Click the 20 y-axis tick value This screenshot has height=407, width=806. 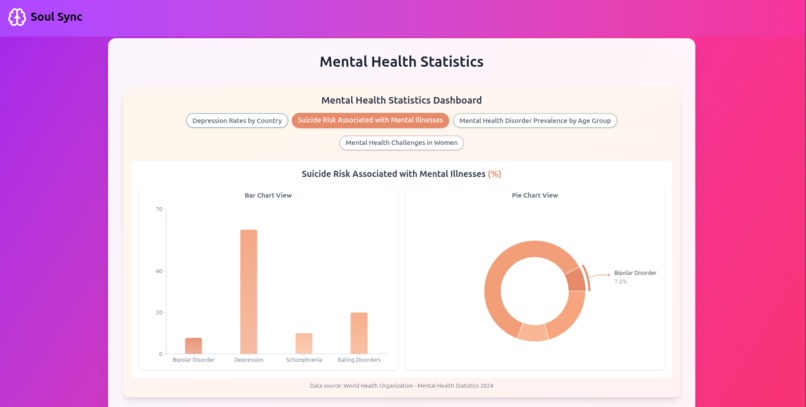[159, 312]
